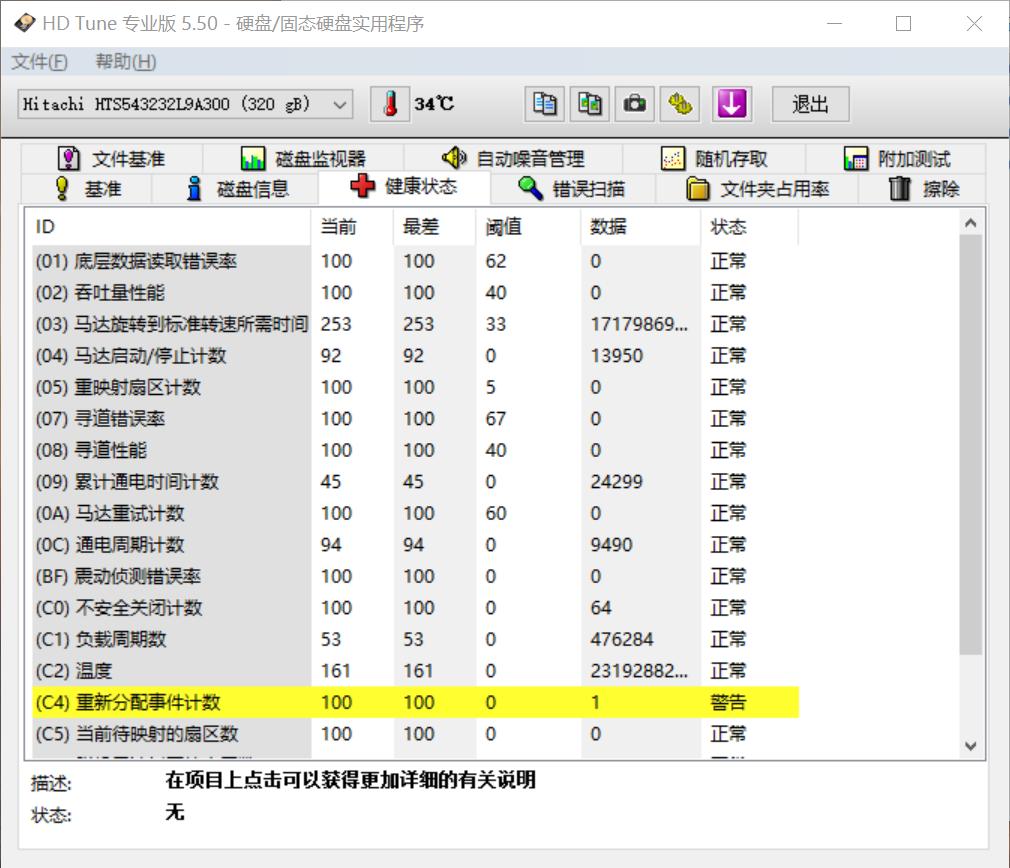Click the scroll up arrow of attribute list

(971, 223)
